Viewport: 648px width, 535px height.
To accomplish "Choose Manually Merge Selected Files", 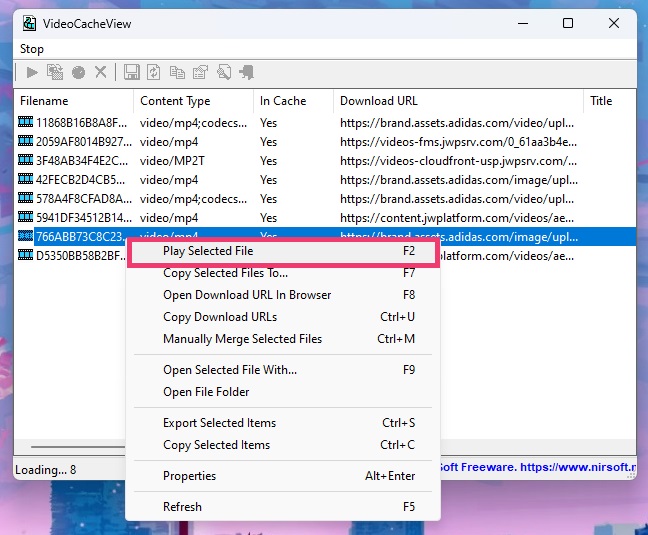I will point(283,339).
